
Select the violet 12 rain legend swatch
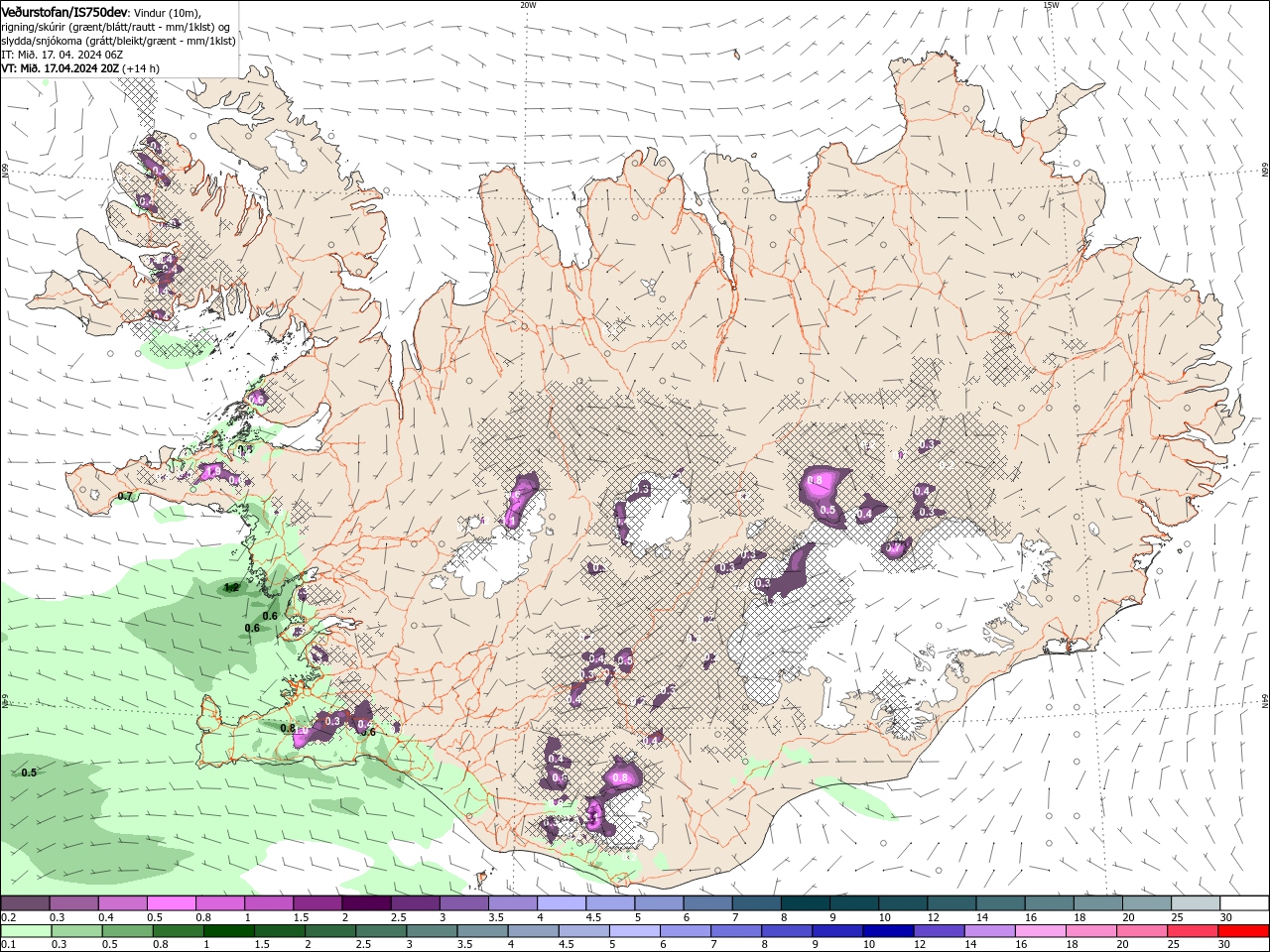click(938, 931)
